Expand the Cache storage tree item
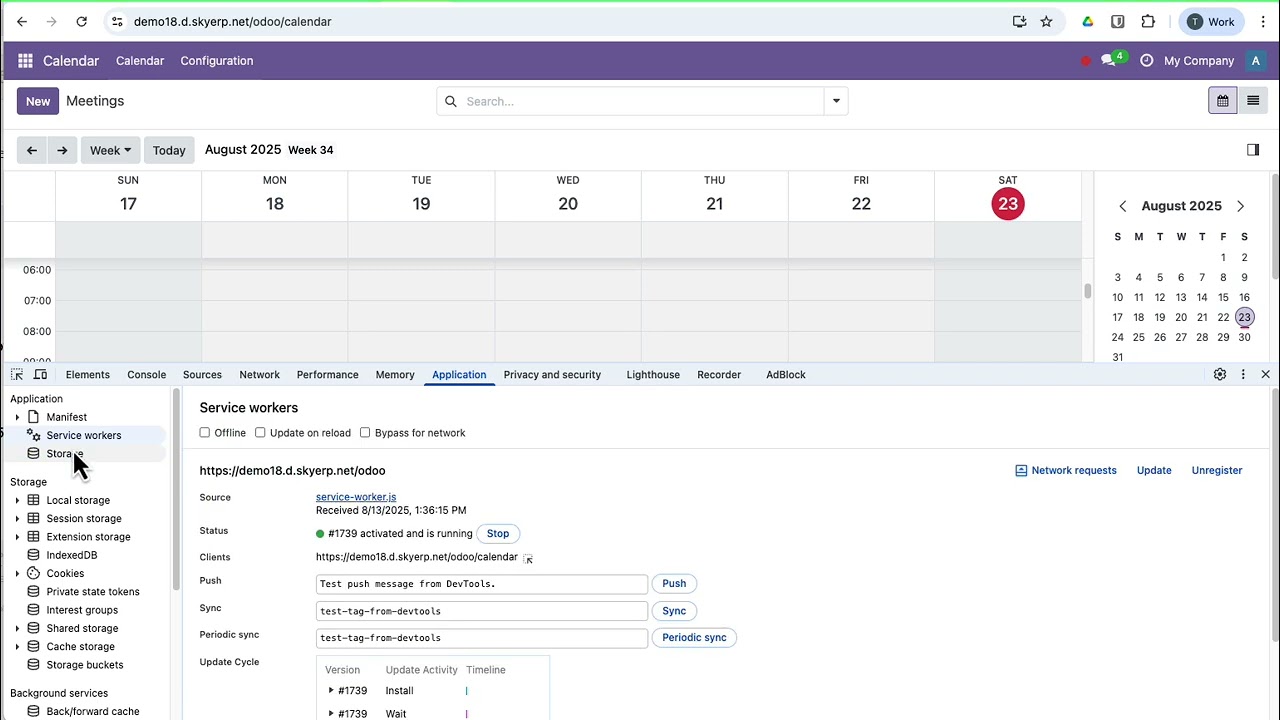This screenshot has height=720, width=1280. [17, 646]
